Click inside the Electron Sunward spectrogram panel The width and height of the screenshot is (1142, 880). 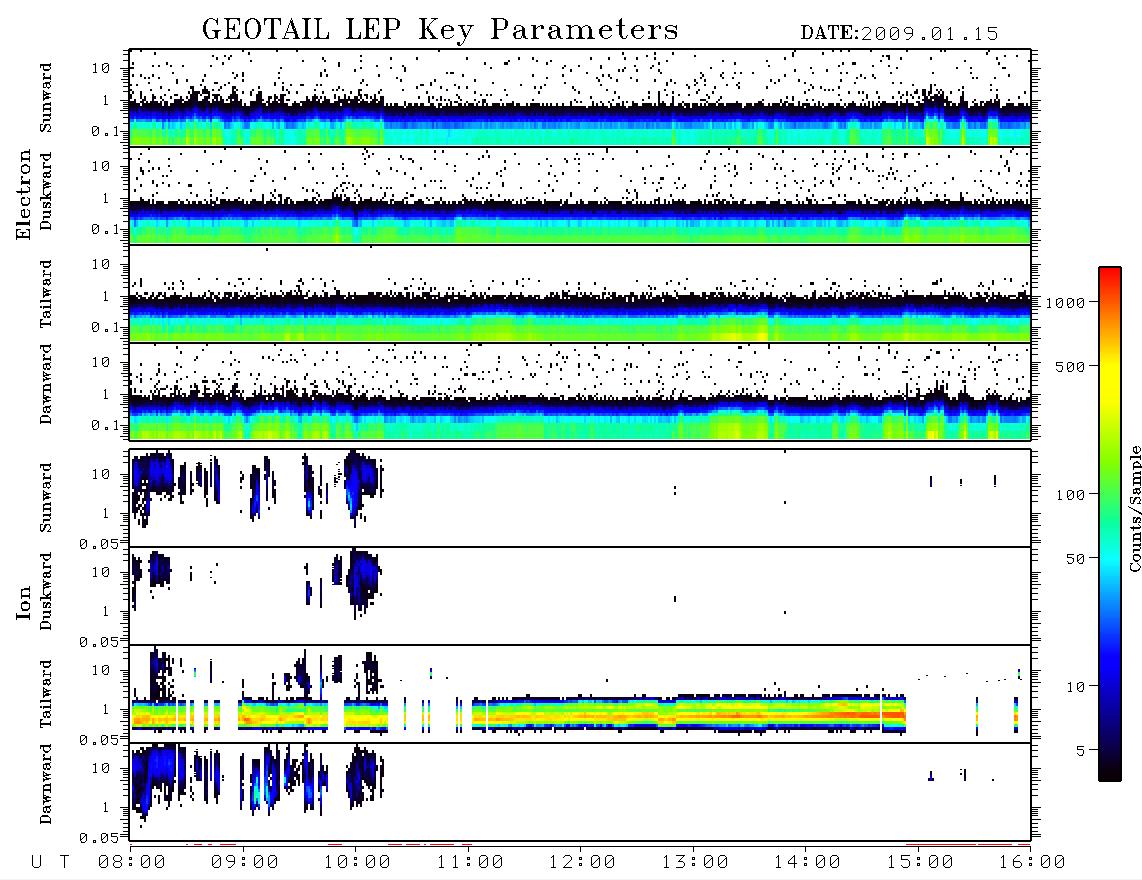580,98
